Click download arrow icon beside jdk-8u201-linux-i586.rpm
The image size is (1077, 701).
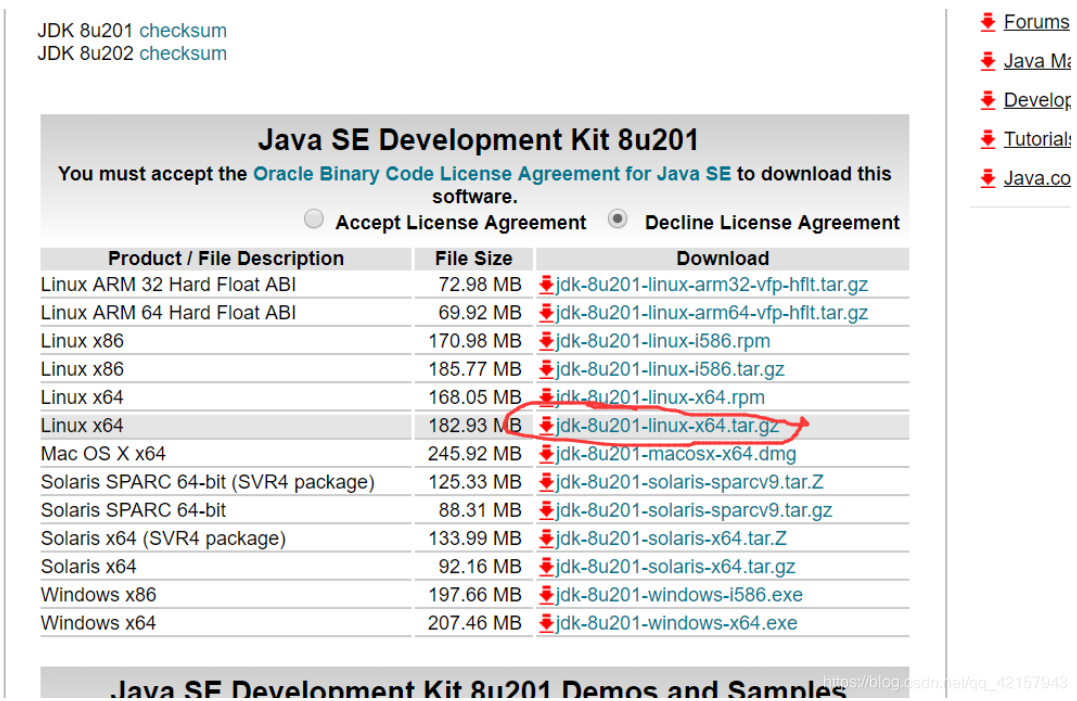pyautogui.click(x=546, y=341)
